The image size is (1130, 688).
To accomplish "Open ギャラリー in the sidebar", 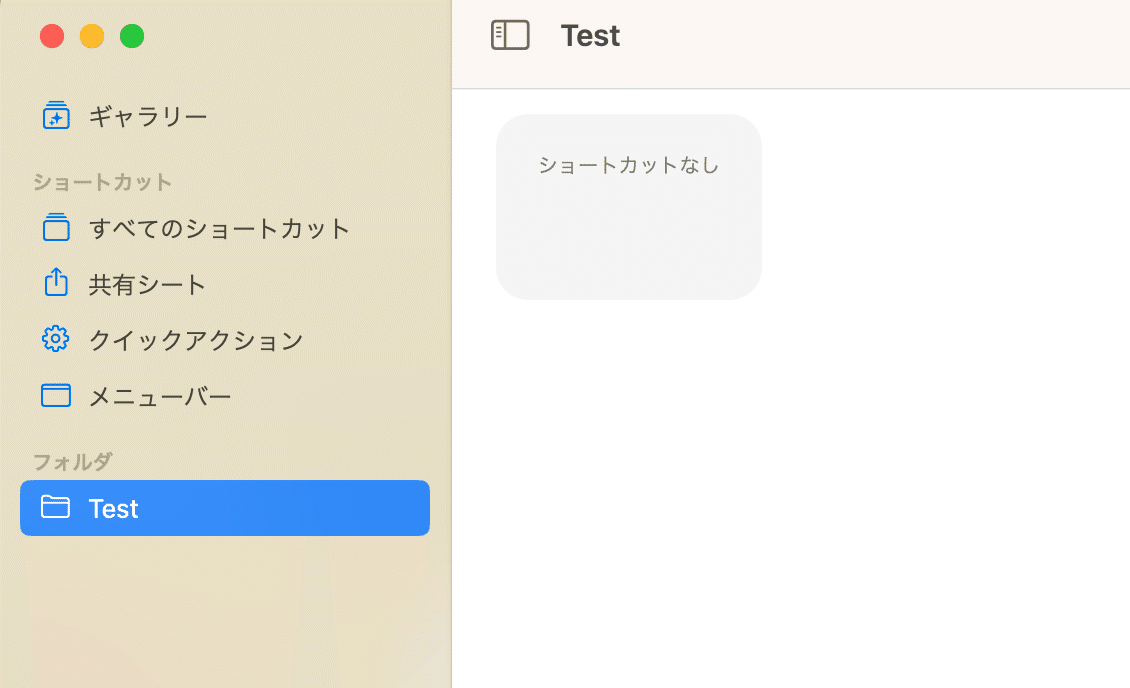I will (225, 116).
